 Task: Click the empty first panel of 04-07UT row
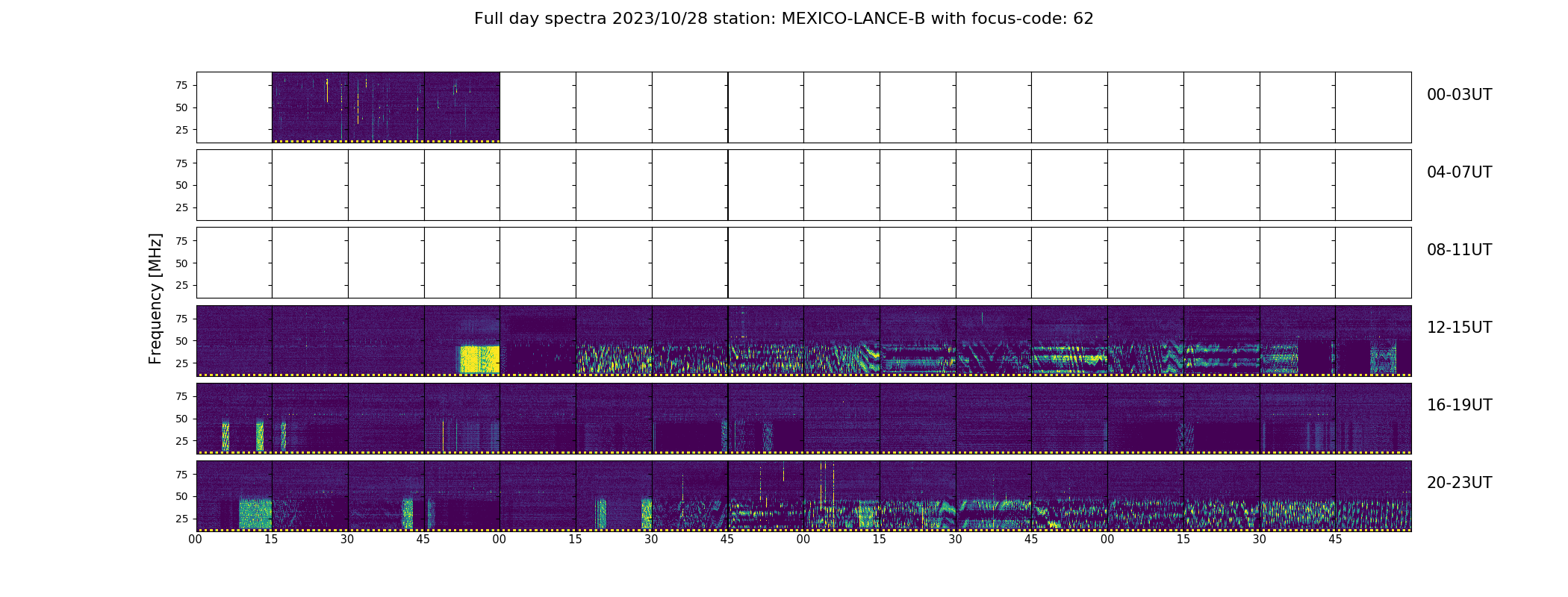pos(234,185)
